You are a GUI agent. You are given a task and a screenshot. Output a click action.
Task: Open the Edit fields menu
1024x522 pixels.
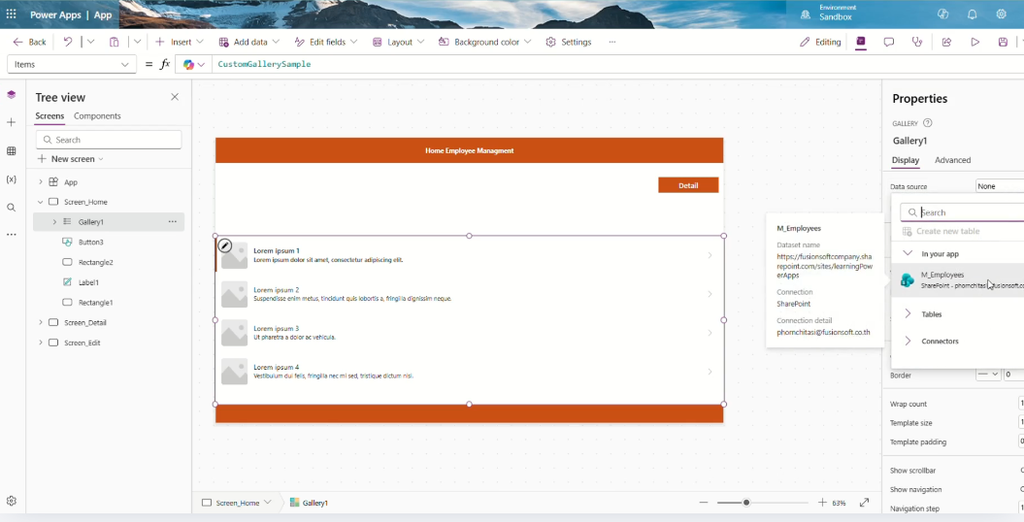pyautogui.click(x=326, y=42)
